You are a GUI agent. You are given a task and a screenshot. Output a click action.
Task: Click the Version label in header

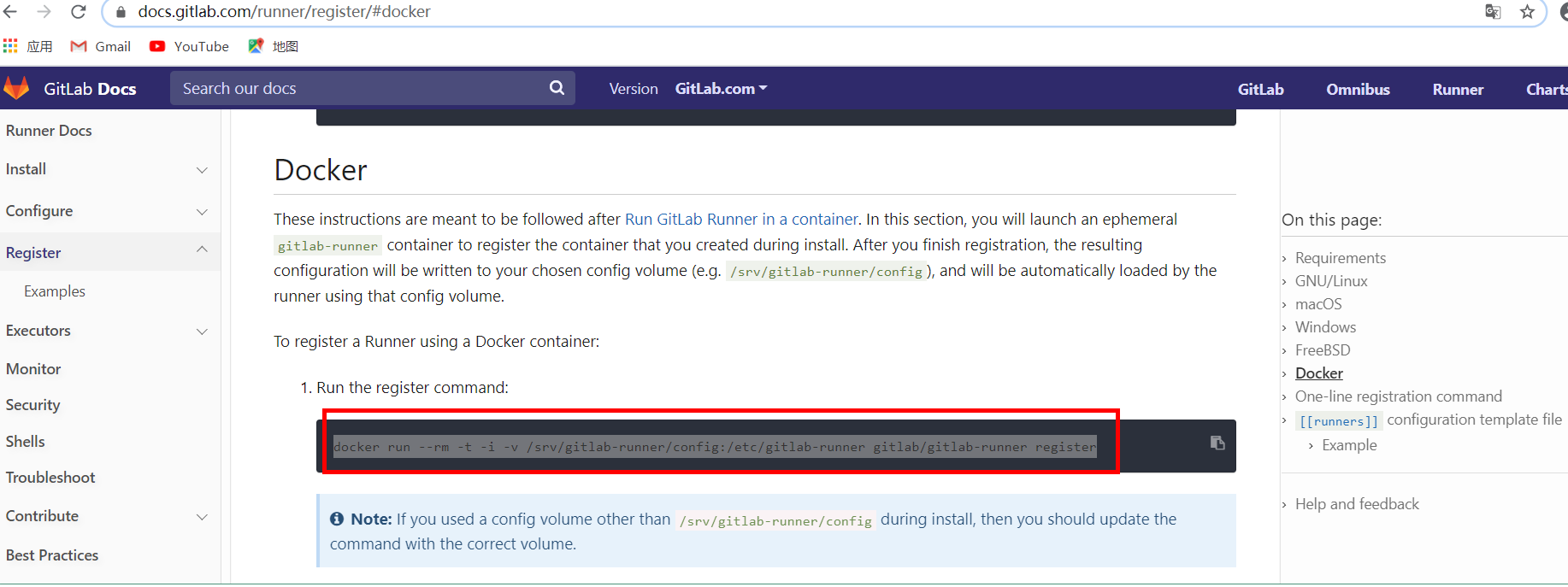pos(634,89)
